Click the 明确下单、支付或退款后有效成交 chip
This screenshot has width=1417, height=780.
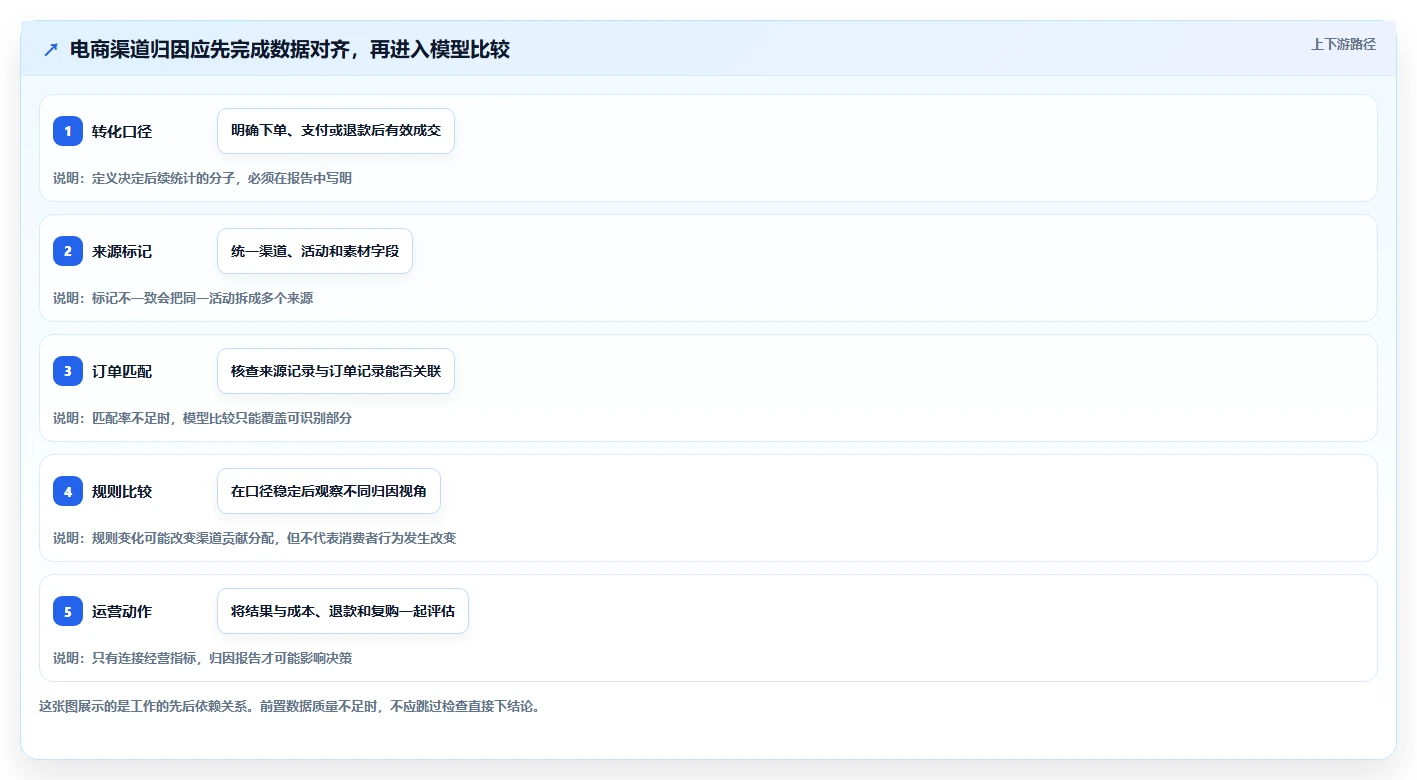(336, 131)
